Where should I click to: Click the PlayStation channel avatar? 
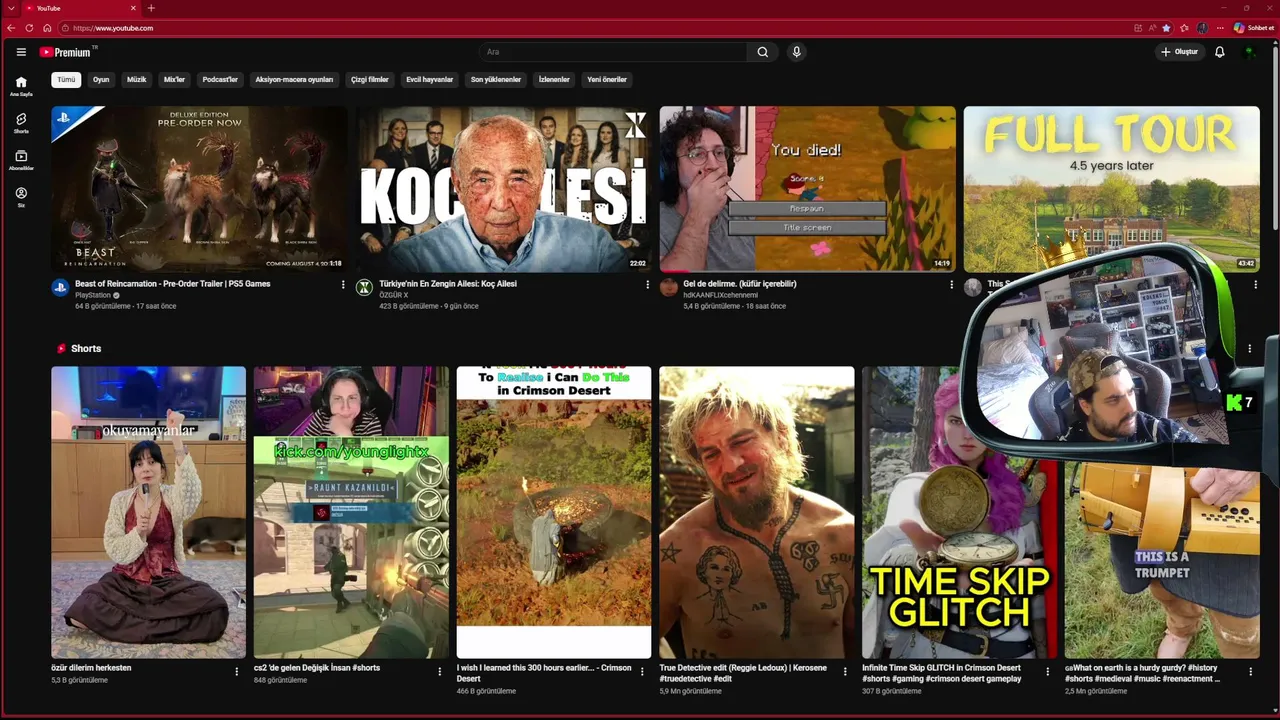coord(60,288)
